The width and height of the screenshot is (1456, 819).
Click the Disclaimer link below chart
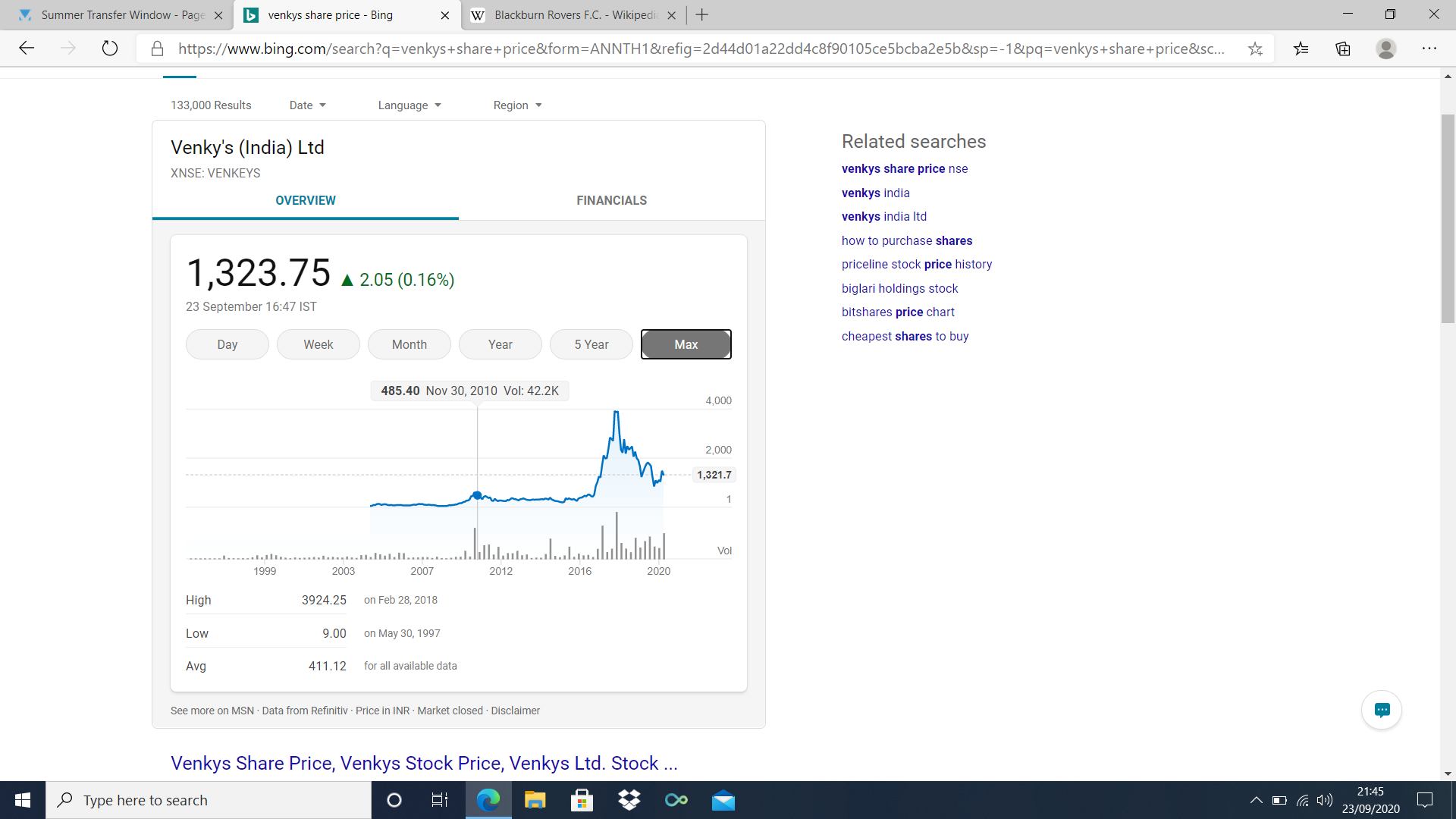tap(515, 711)
